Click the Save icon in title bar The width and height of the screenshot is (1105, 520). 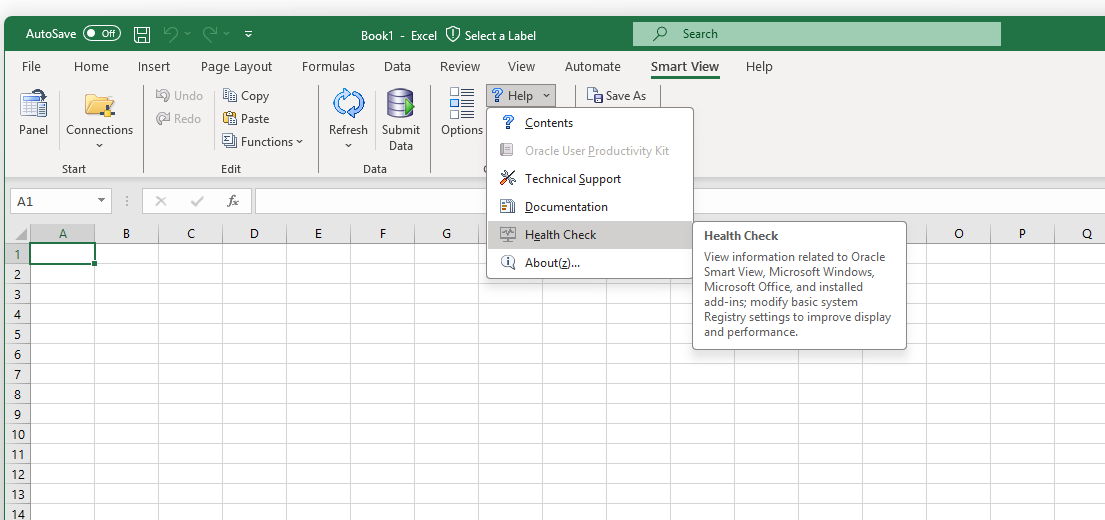pyautogui.click(x=142, y=35)
